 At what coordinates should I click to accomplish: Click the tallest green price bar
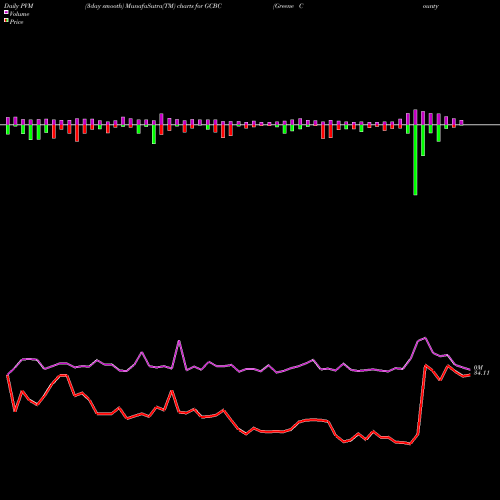click(x=415, y=160)
